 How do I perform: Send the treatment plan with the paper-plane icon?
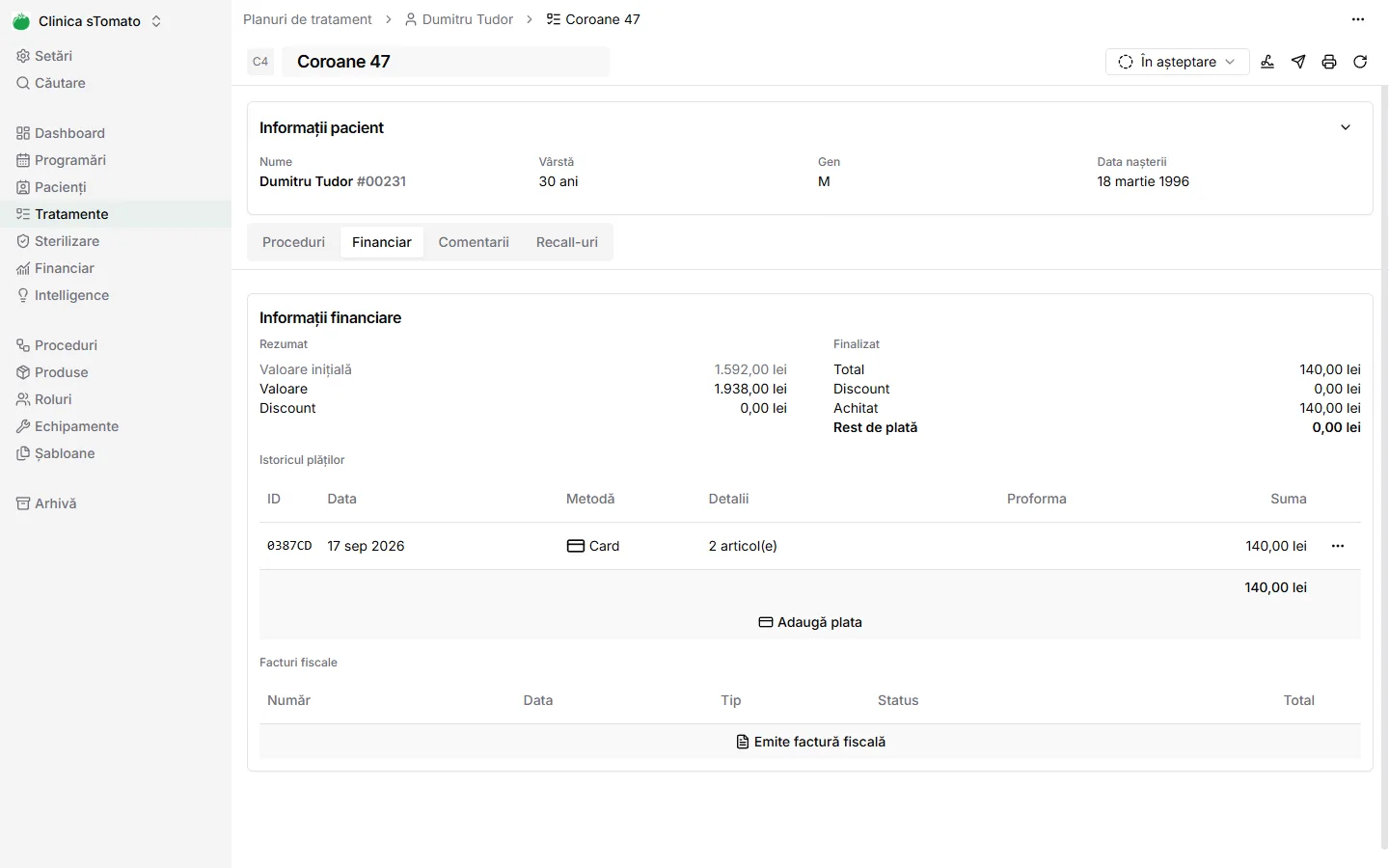click(x=1298, y=62)
